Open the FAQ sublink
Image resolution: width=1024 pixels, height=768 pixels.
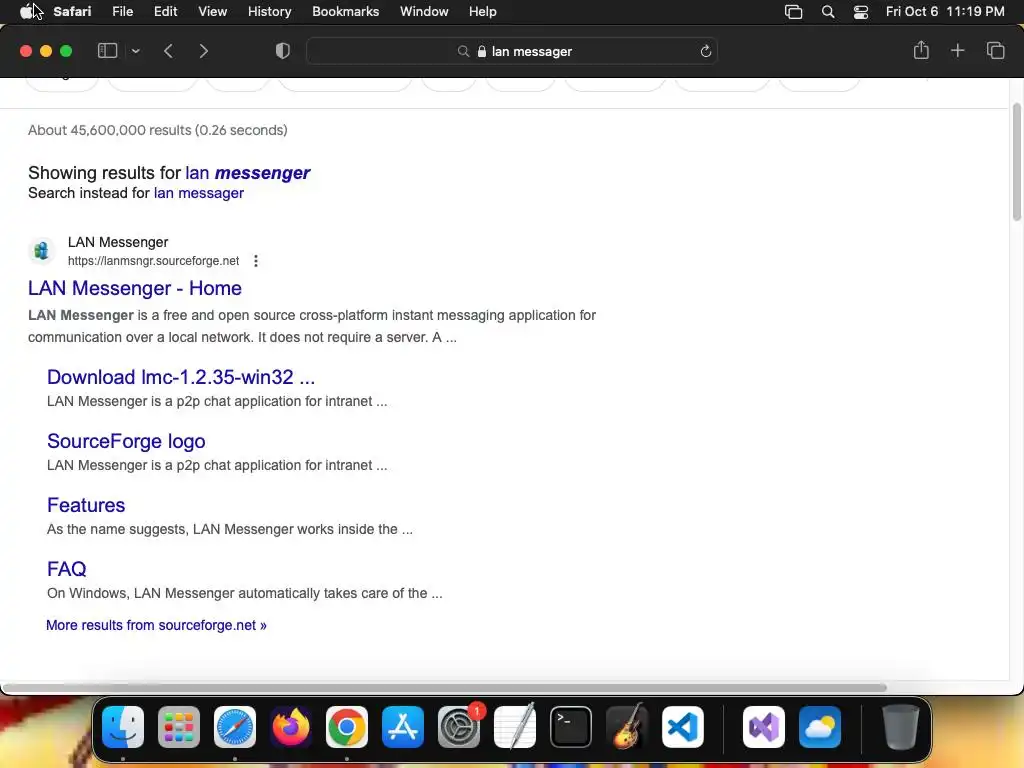click(x=67, y=569)
